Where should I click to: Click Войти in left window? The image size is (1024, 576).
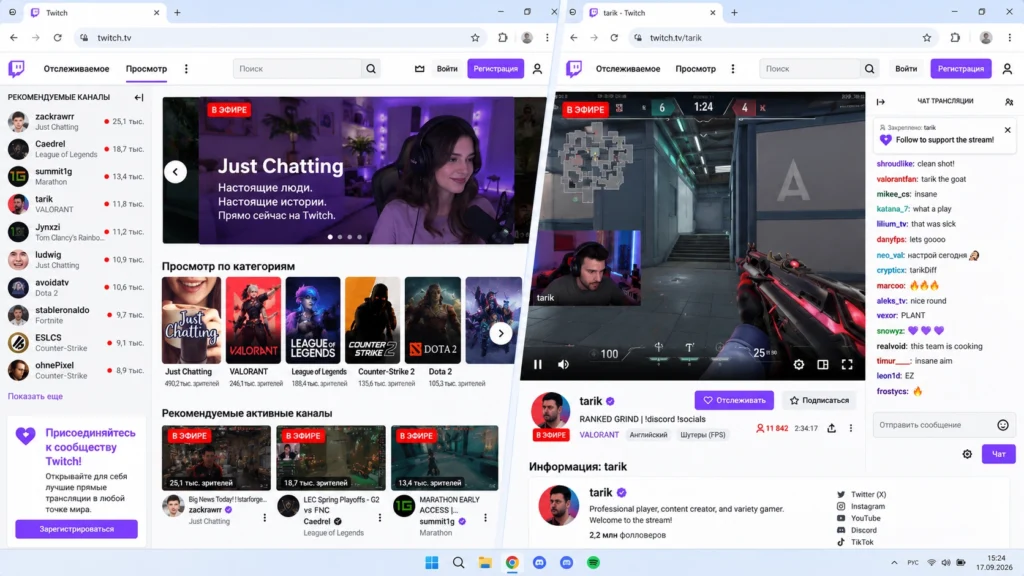click(447, 69)
